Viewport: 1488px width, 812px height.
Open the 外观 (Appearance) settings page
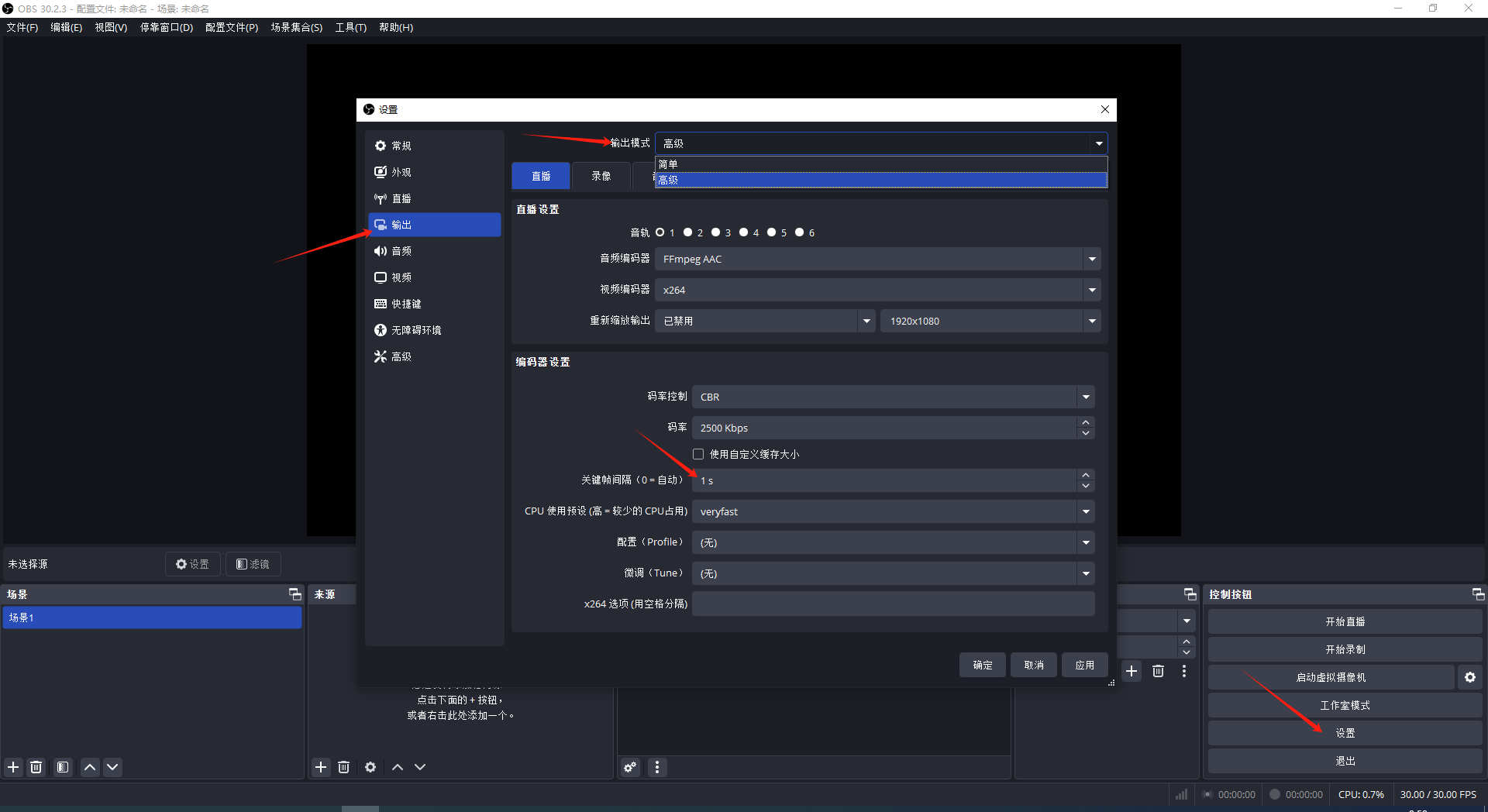[434, 172]
